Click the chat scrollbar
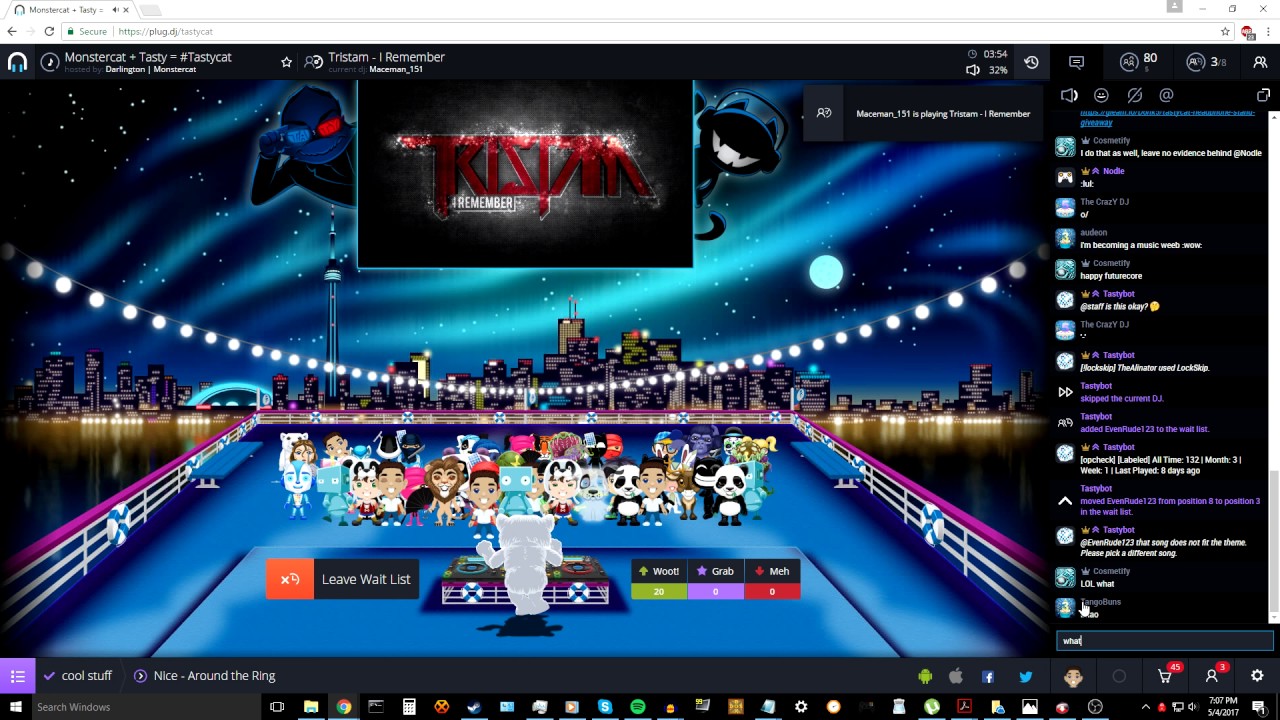The height and width of the screenshot is (720, 1280). pos(1273,540)
